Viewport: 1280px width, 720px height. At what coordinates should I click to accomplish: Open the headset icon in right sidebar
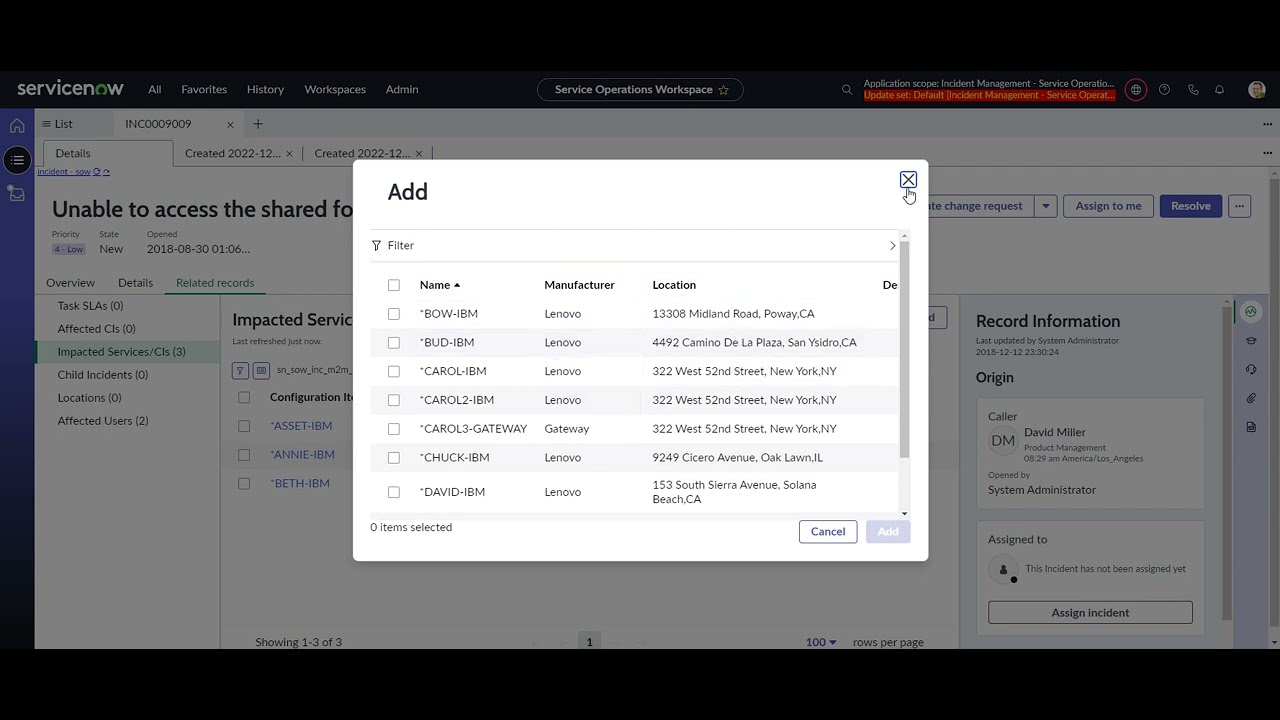1251,370
